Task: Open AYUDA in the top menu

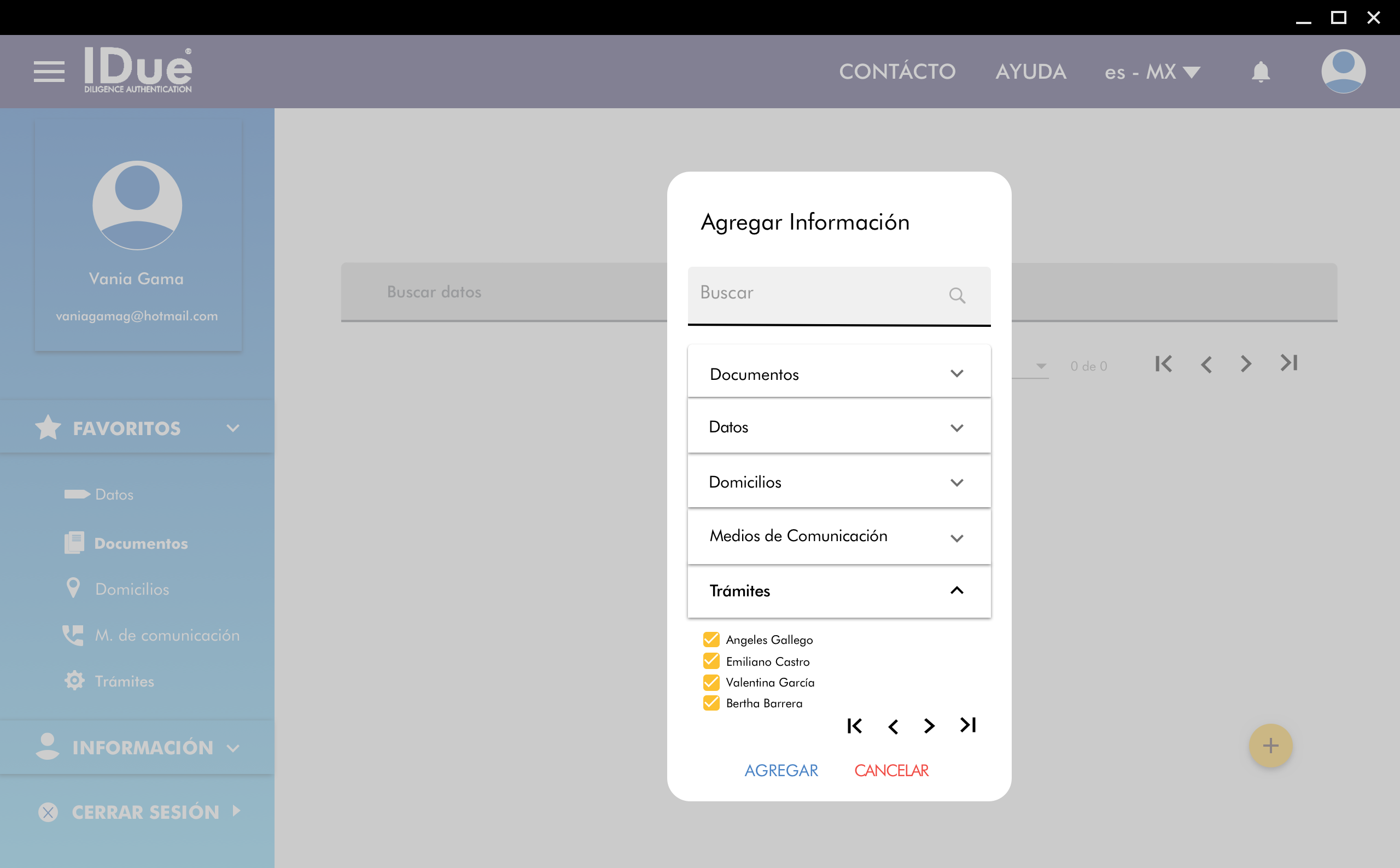Action: pos(1031,72)
